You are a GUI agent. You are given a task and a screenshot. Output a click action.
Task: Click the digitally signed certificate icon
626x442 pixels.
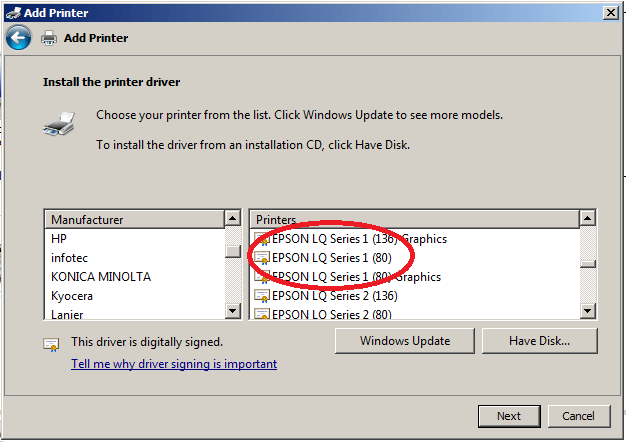click(51, 344)
